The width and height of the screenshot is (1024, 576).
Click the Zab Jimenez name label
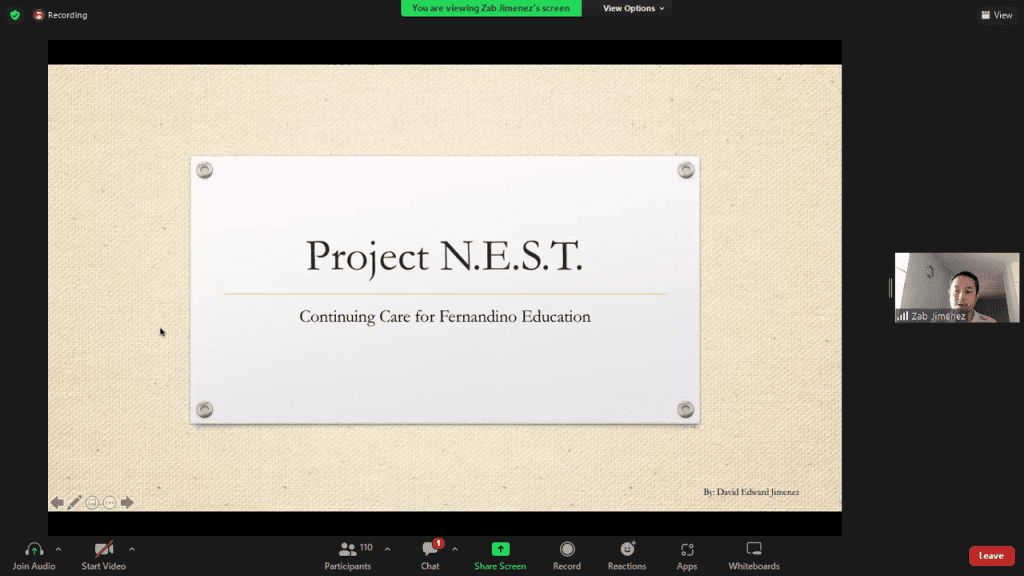point(938,316)
